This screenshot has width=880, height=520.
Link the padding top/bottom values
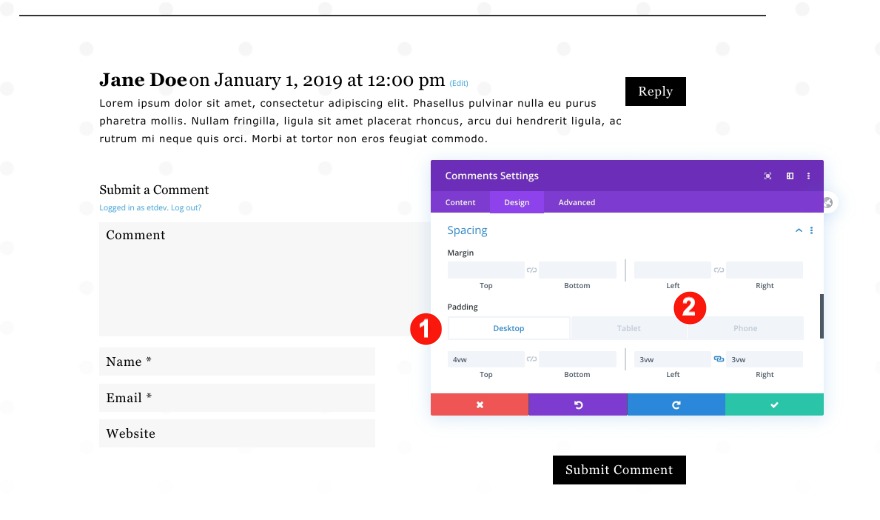[x=532, y=359]
